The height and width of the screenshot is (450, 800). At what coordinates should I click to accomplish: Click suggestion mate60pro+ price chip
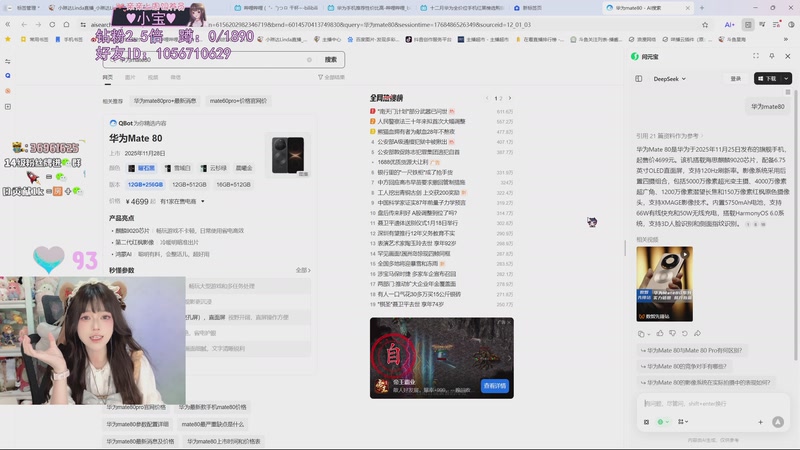coord(238,101)
